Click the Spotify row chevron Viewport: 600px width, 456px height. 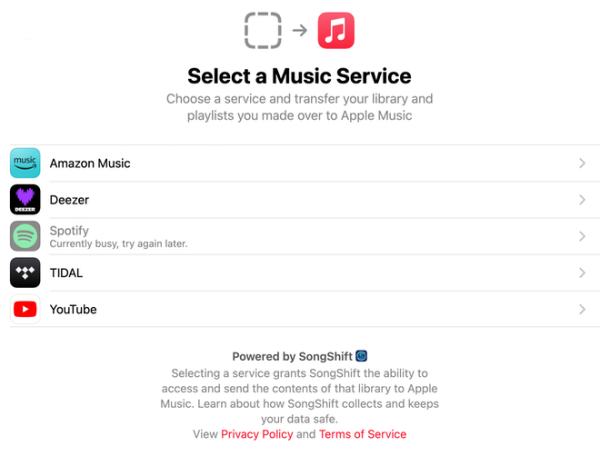pos(582,236)
